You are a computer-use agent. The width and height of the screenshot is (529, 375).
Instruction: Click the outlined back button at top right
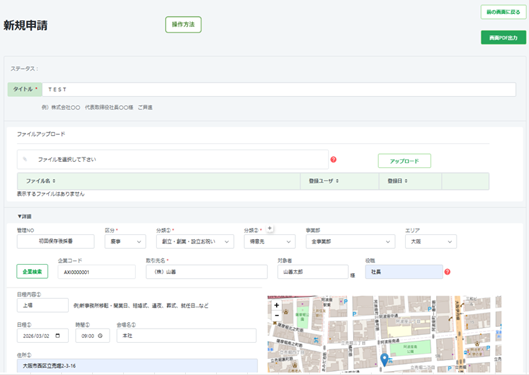pos(503,12)
